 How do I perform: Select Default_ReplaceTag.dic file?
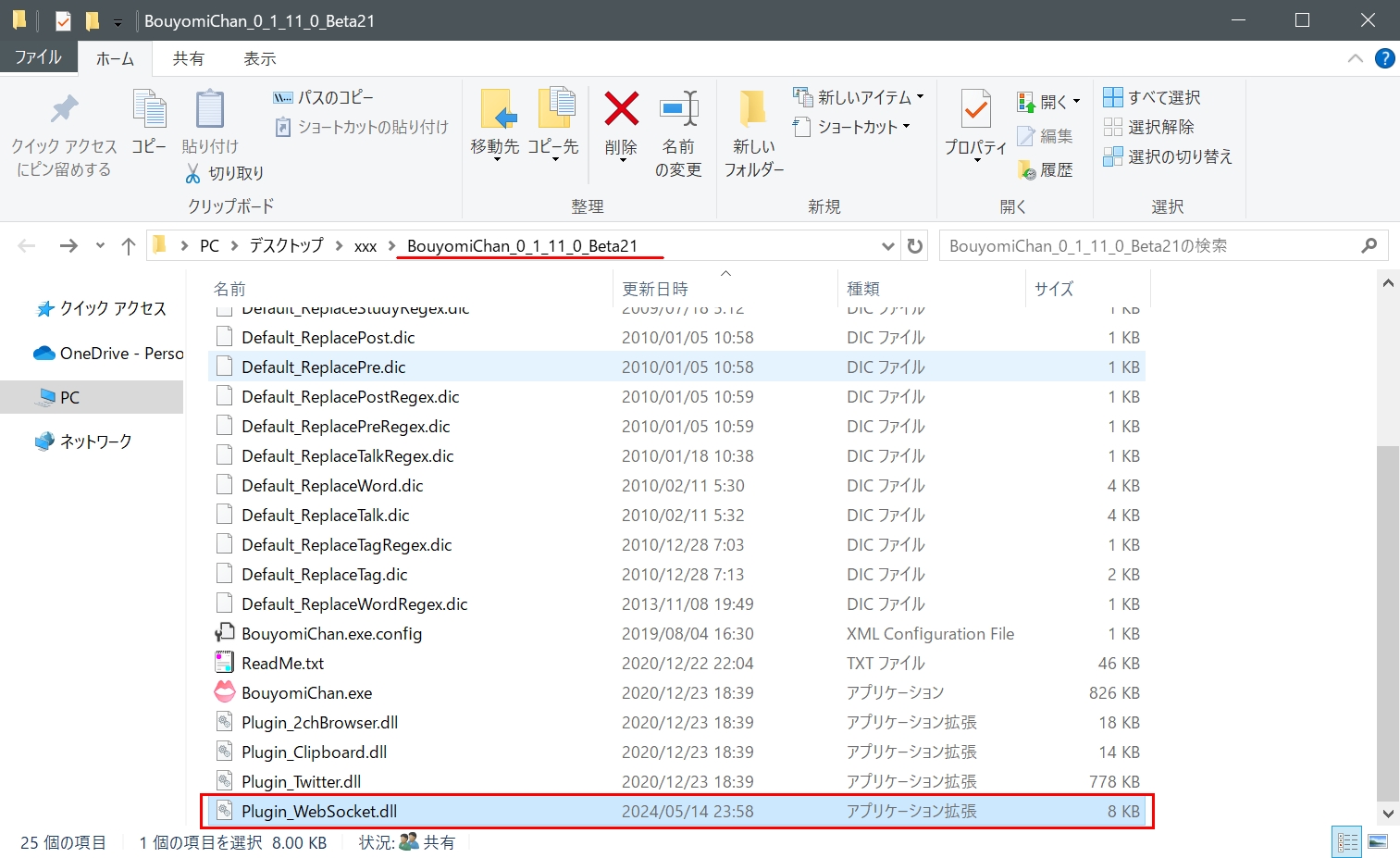[x=677, y=574]
